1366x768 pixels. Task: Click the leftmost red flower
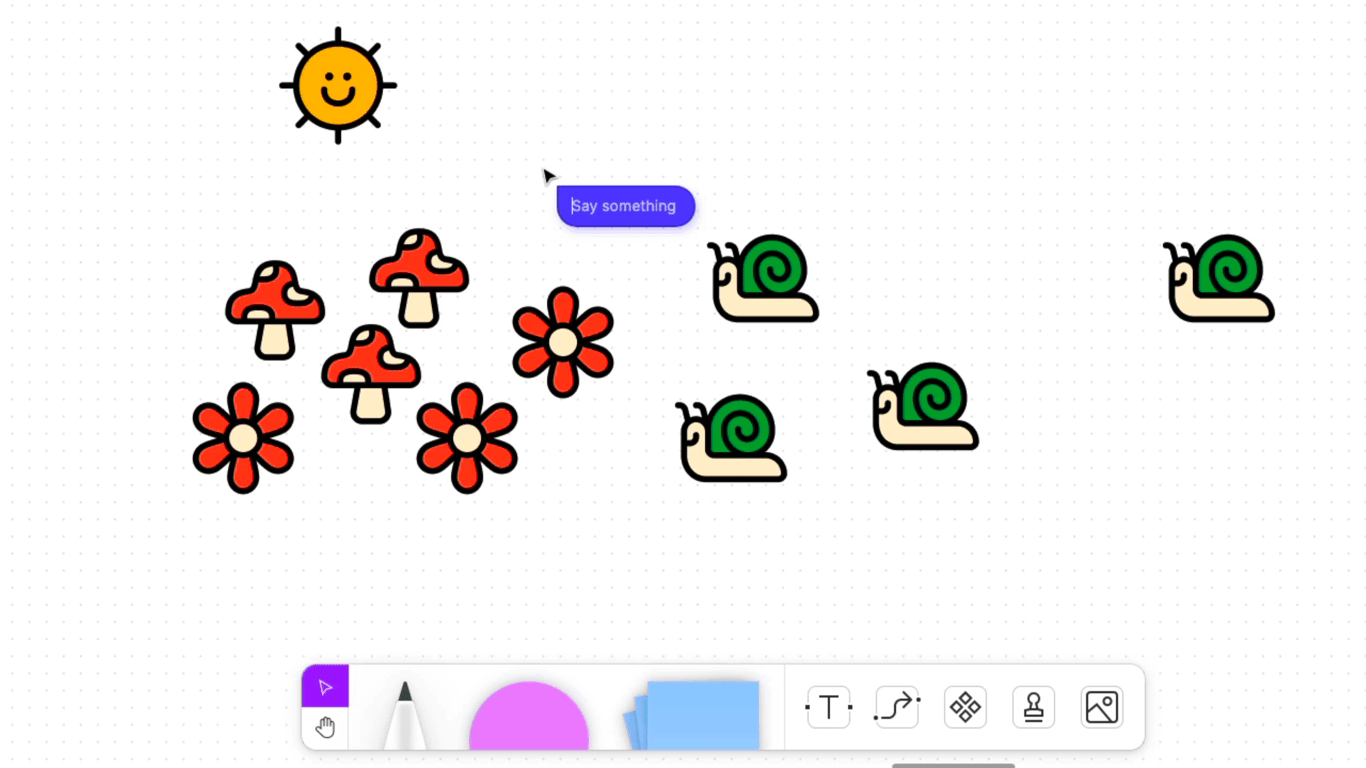pyautogui.click(x=243, y=438)
